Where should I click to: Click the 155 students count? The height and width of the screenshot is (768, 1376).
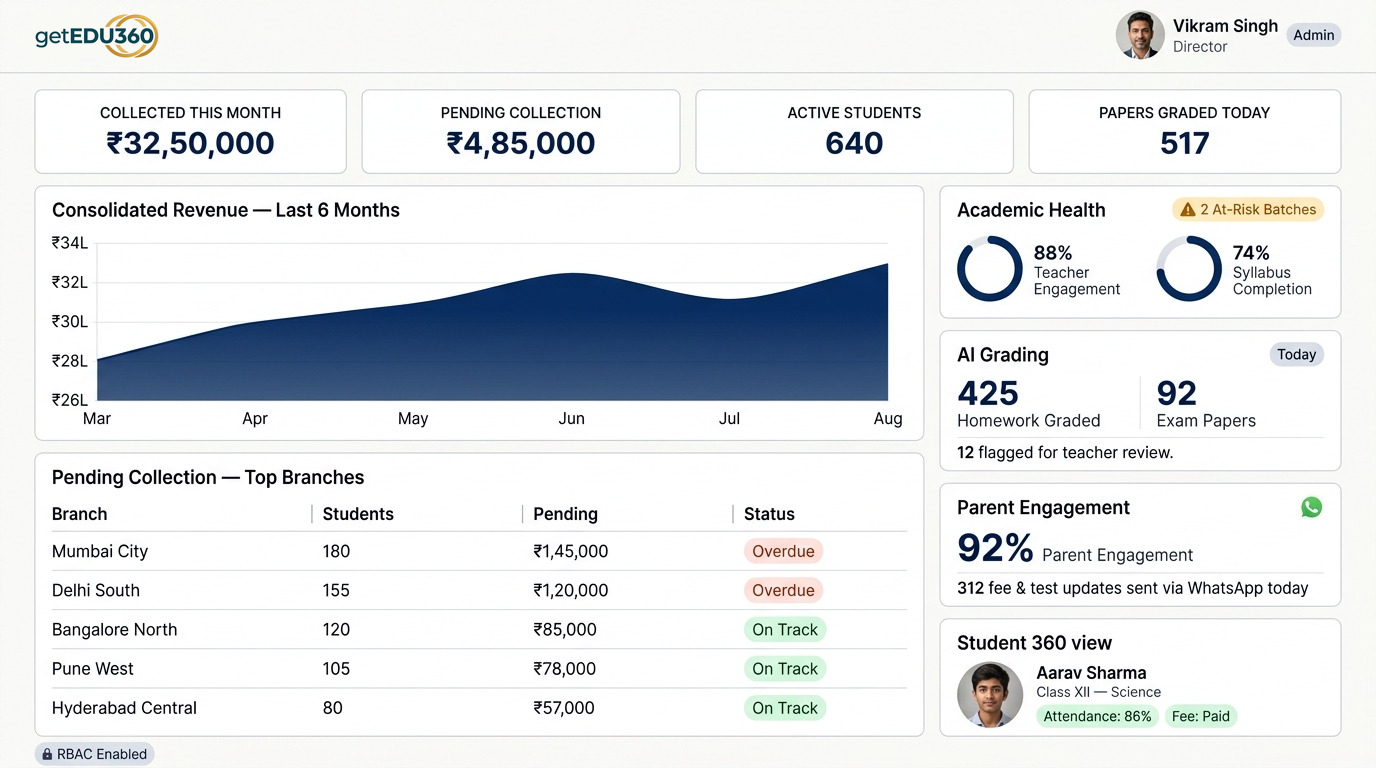[x=336, y=590]
